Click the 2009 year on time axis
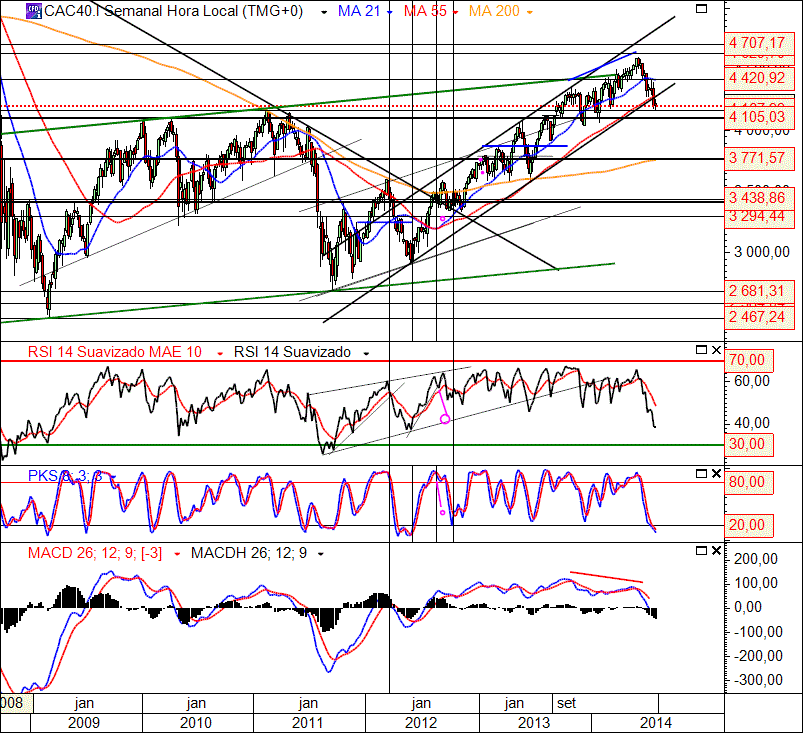 (x=83, y=723)
